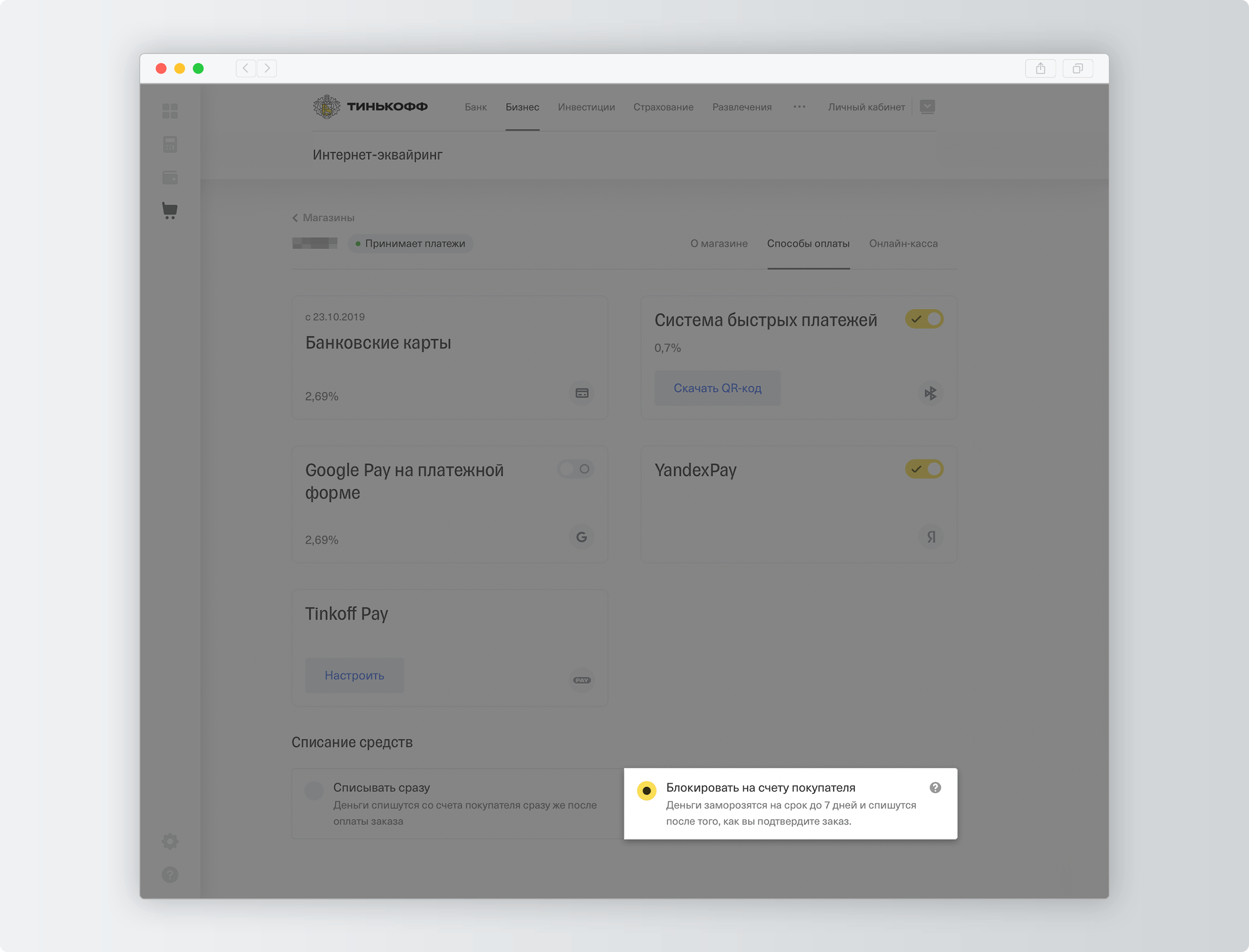Screen dimensions: 1249x952
Task: Click the blurred shop name
Action: (x=314, y=244)
